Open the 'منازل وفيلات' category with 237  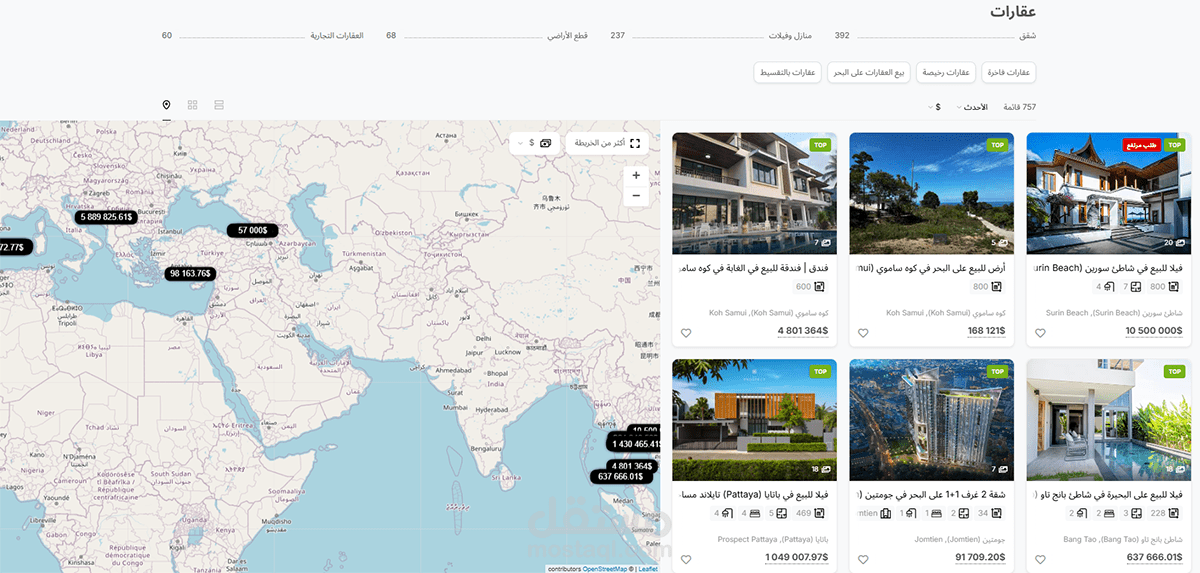tap(712, 36)
